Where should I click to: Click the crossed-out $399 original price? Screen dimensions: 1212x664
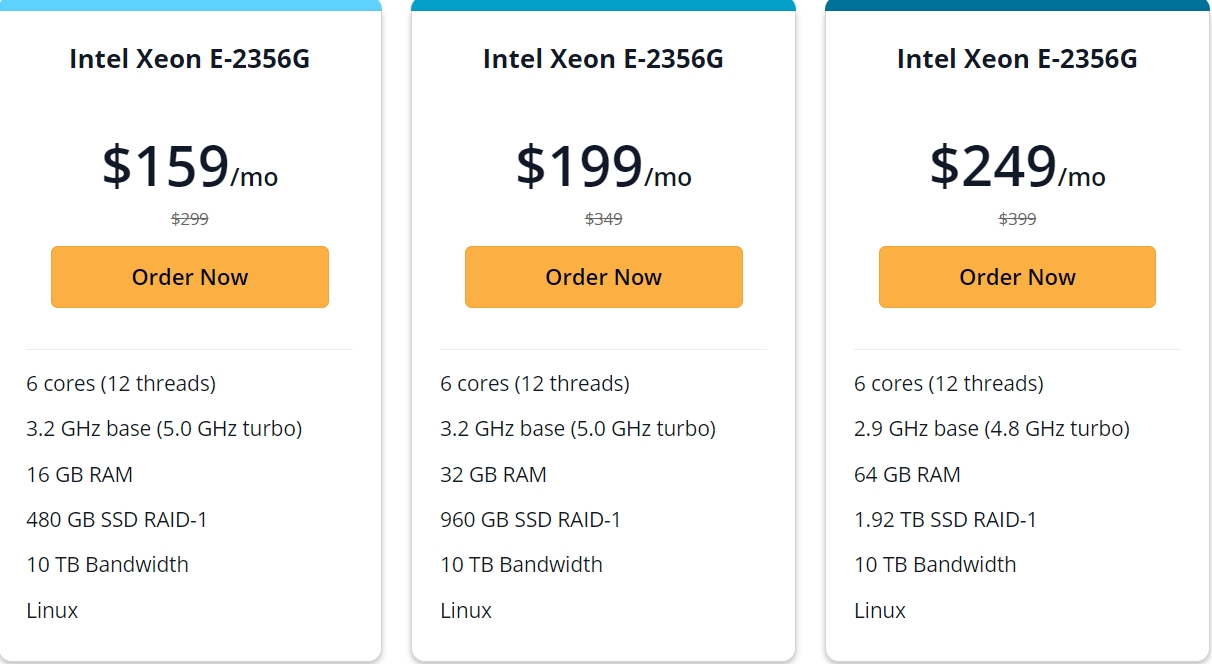1017,219
